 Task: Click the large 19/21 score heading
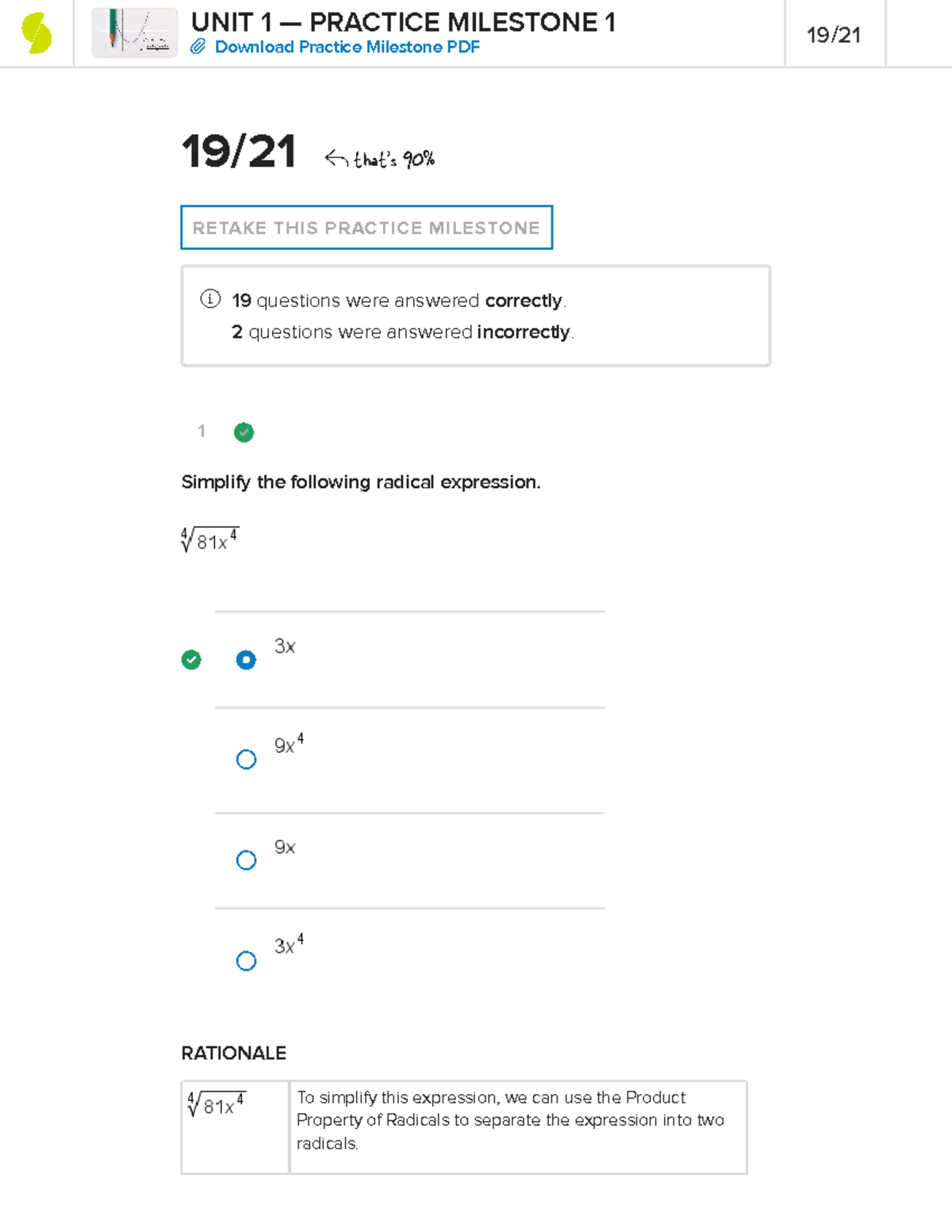(x=239, y=151)
